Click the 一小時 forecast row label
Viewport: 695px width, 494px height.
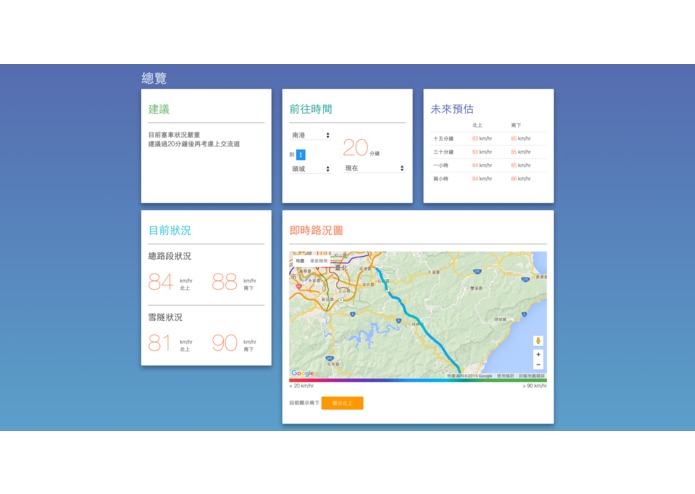(441, 165)
